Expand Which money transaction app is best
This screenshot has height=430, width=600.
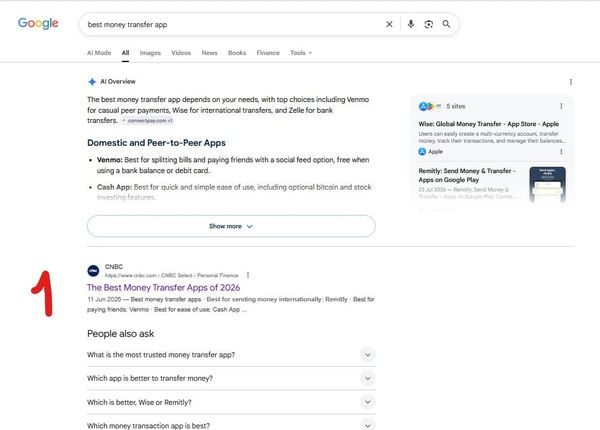click(231, 424)
